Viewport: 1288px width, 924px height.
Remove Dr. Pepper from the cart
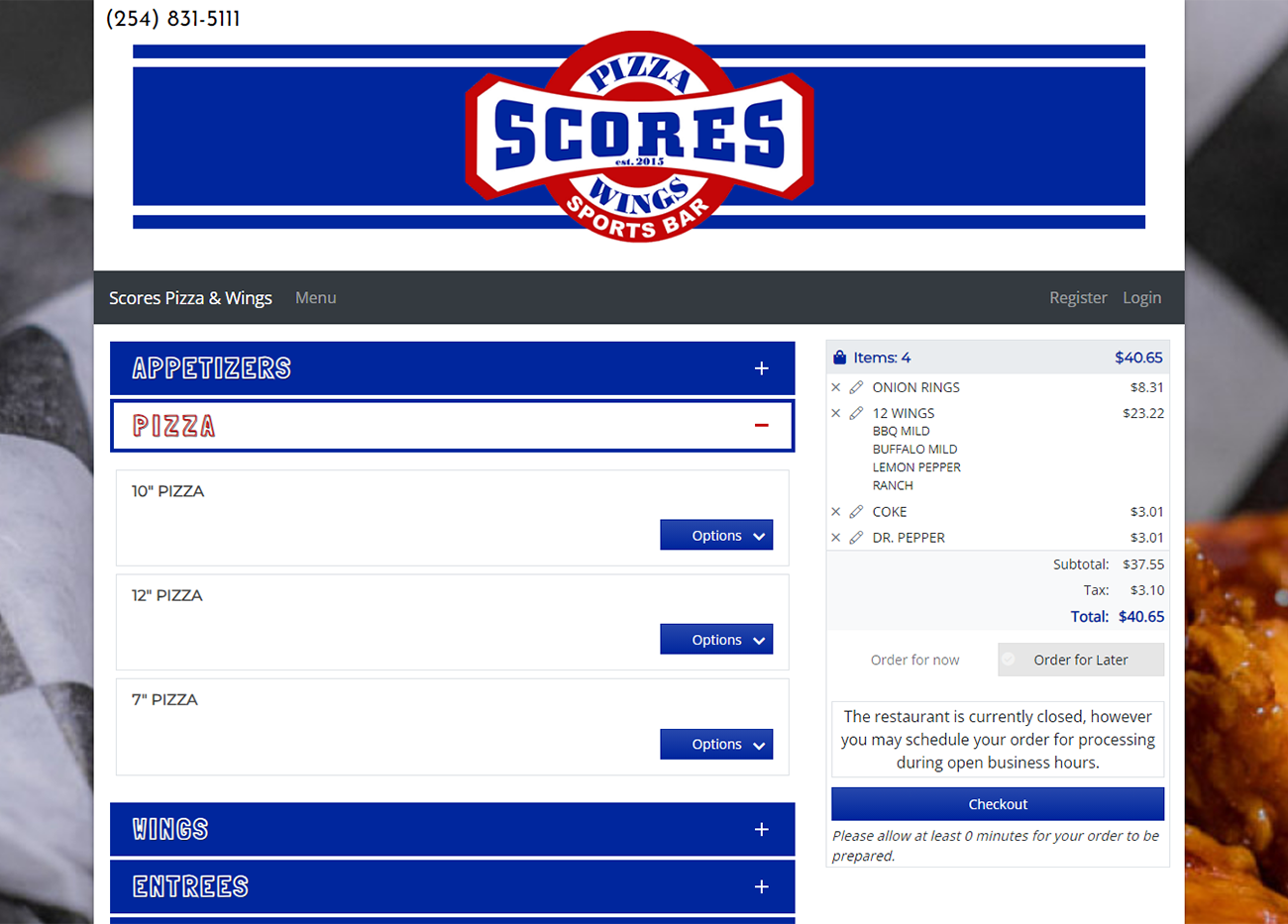(836, 538)
